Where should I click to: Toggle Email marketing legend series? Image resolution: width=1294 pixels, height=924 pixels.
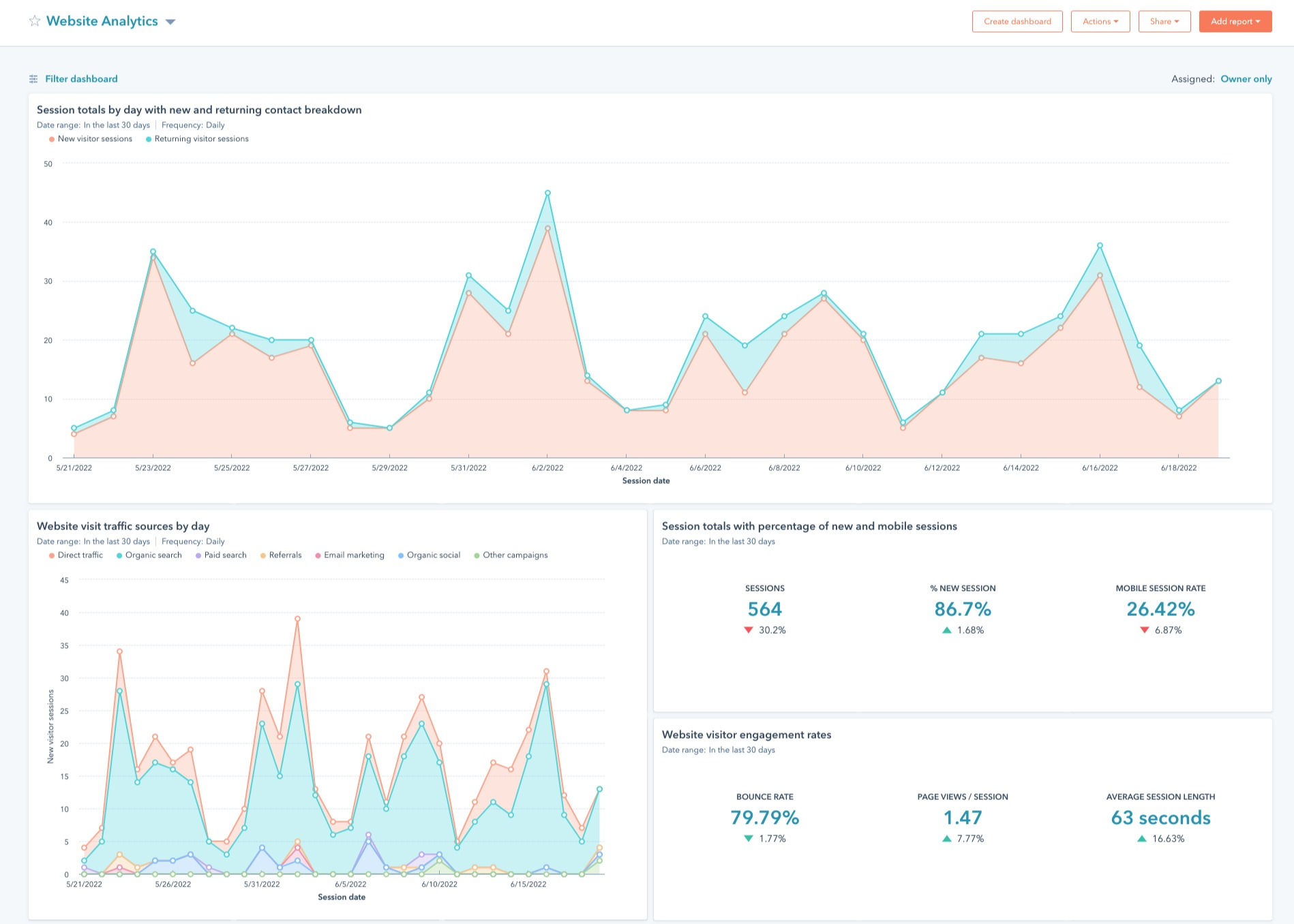point(350,555)
